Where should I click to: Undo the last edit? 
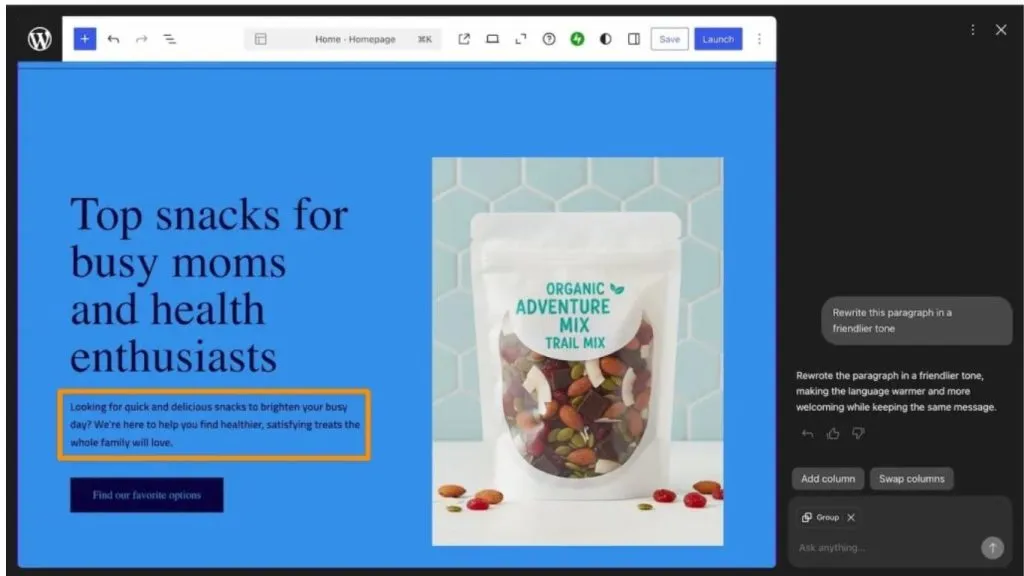[113, 39]
